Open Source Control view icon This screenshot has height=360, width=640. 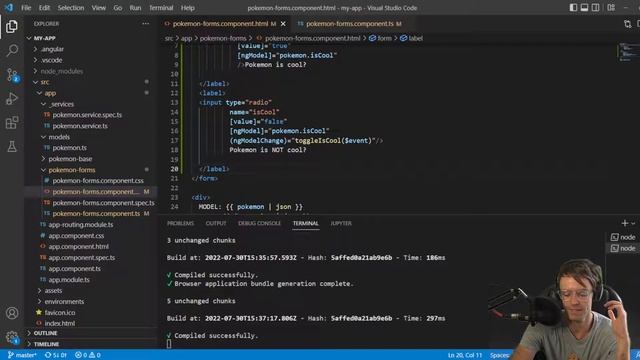tap(12, 75)
